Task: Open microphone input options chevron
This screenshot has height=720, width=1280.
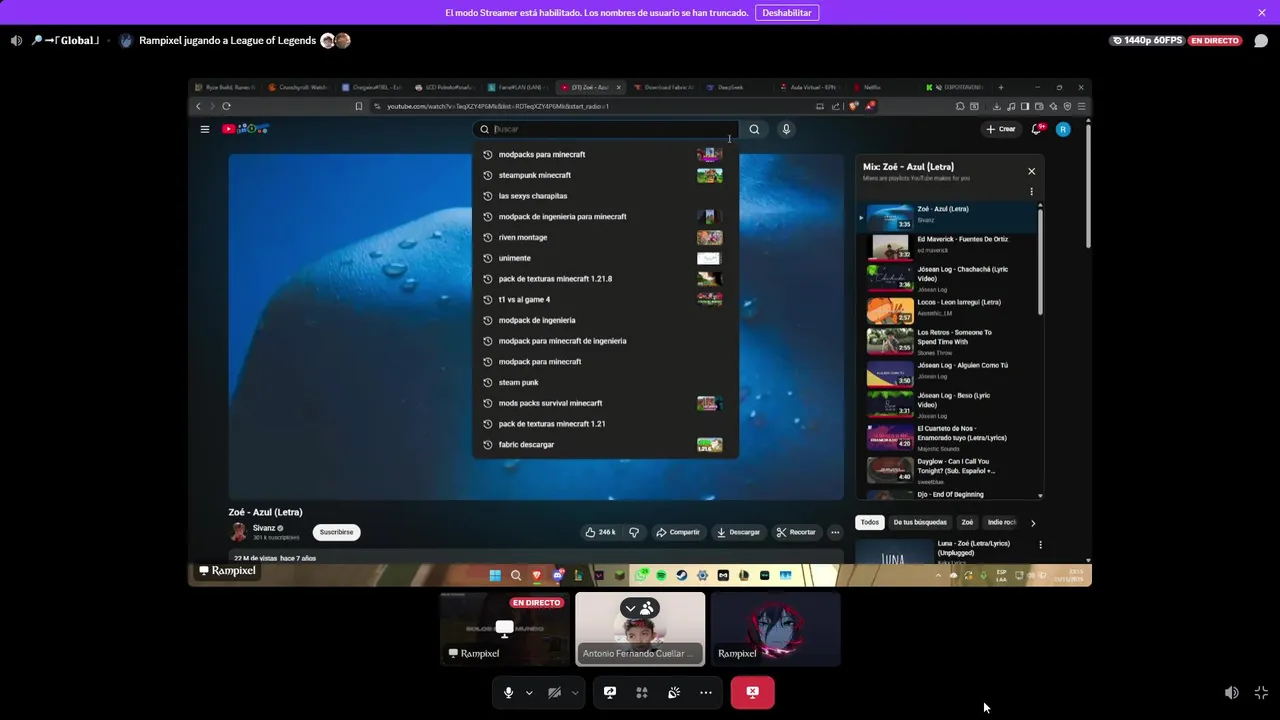Action: tap(529, 693)
